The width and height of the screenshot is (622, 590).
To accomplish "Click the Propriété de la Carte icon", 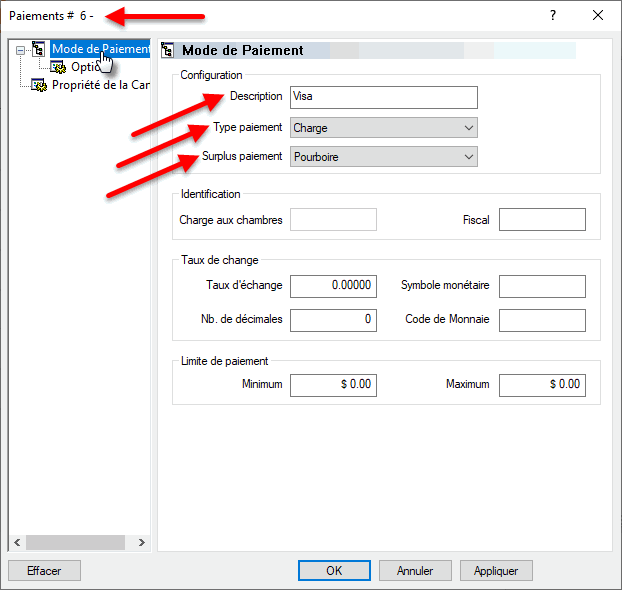I will (x=39, y=85).
